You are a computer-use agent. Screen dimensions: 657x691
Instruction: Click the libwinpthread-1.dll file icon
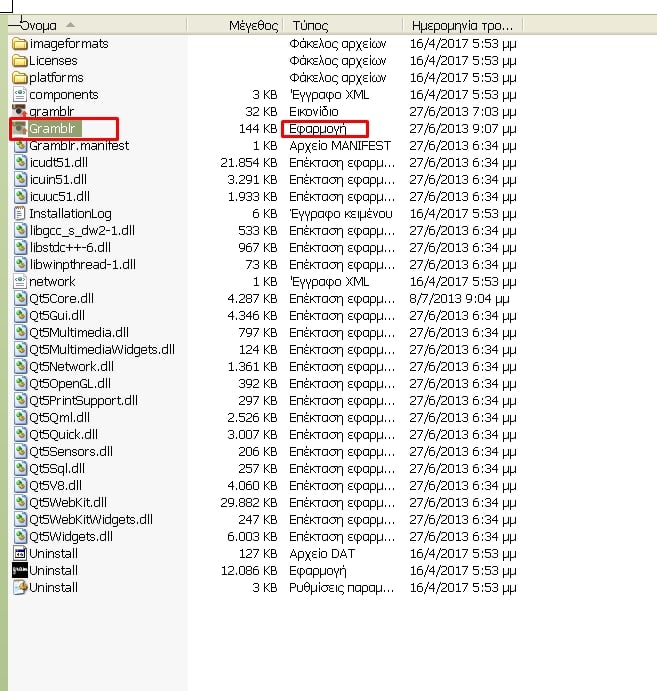point(20,264)
